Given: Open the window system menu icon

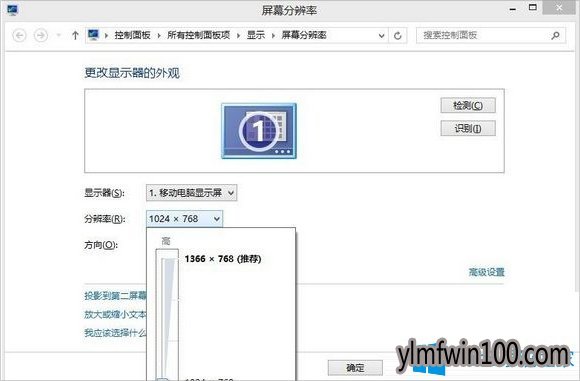Looking at the screenshot, I should tap(12, 10).
